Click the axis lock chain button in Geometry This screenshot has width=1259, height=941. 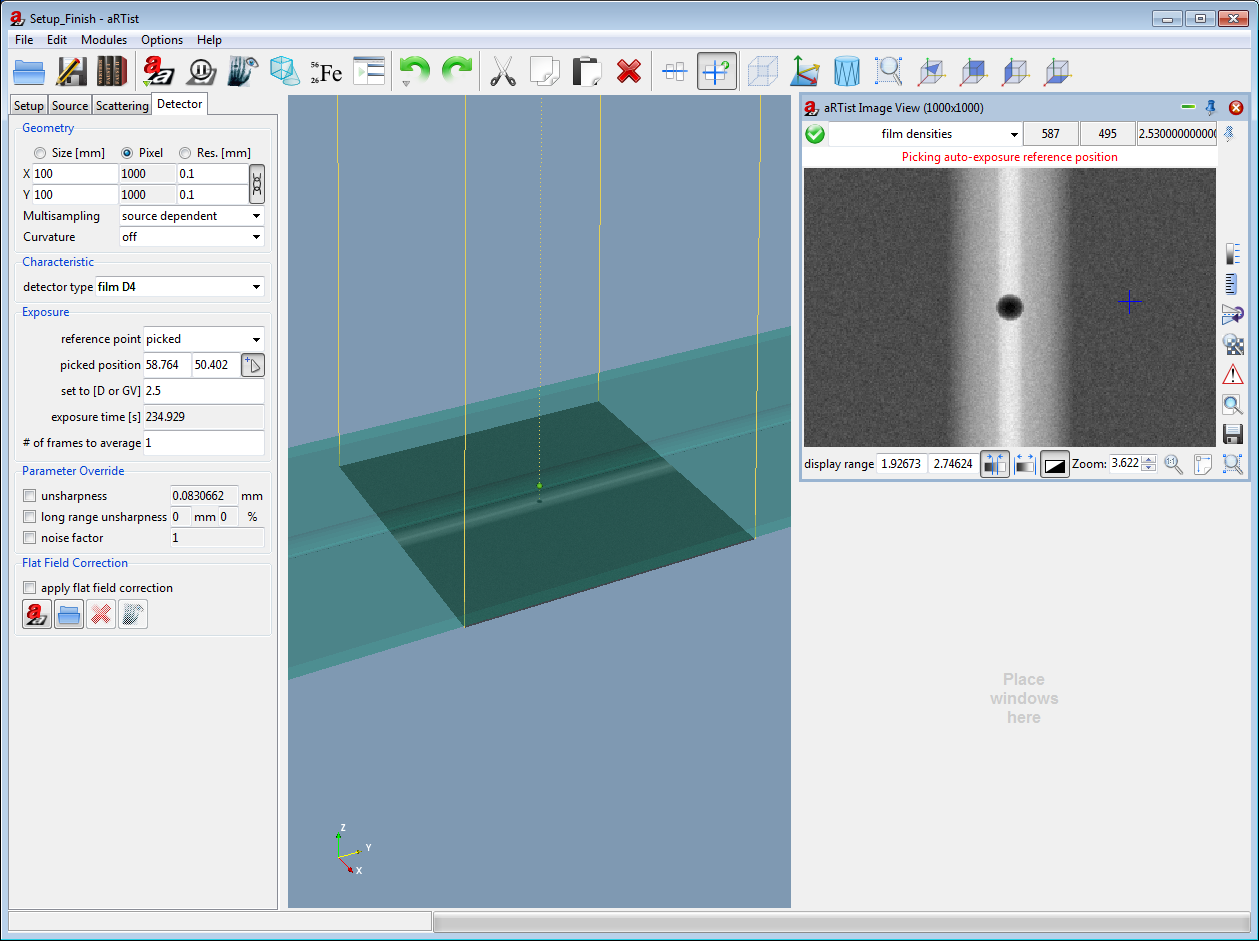[257, 184]
